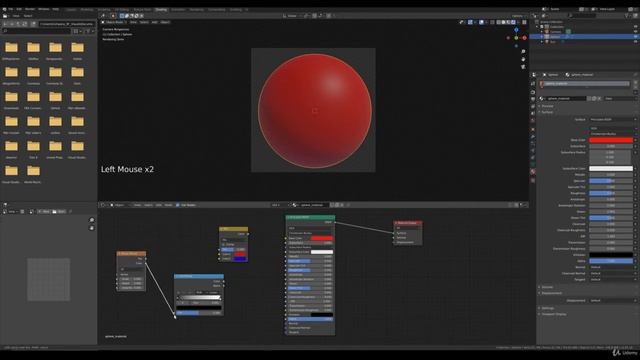
Task: Expand the Sphere item in outliner
Action: click(x=542, y=37)
